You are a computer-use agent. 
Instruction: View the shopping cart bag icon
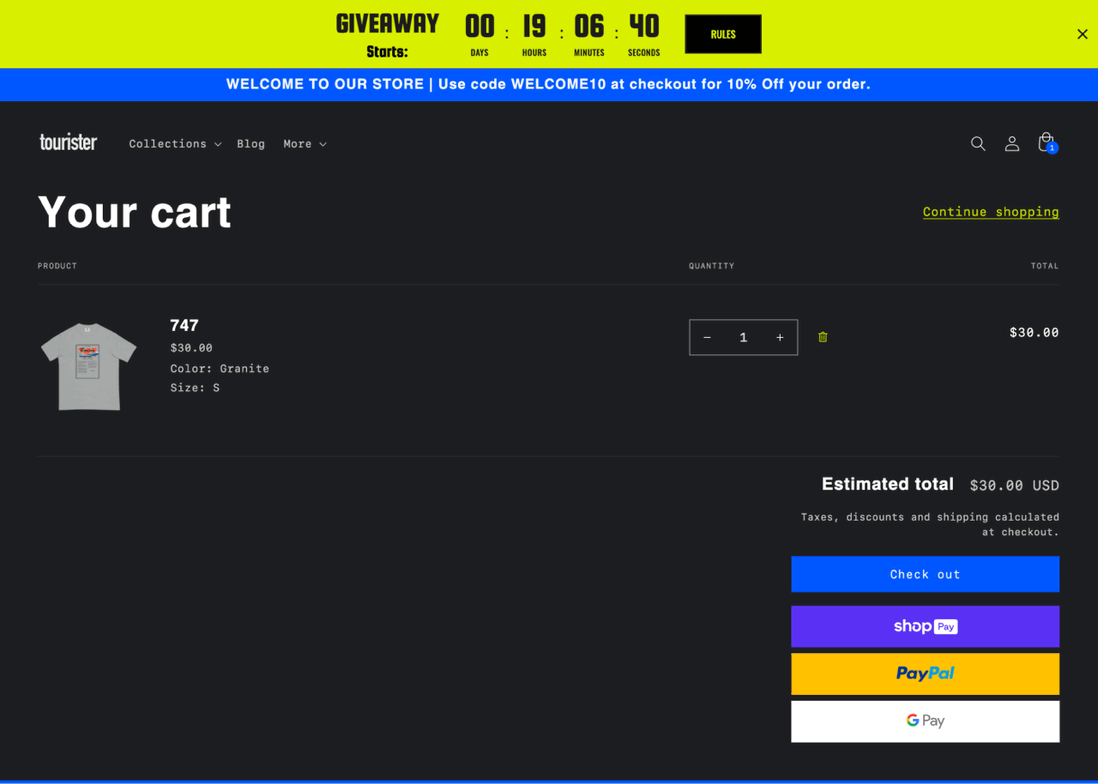coord(1046,142)
